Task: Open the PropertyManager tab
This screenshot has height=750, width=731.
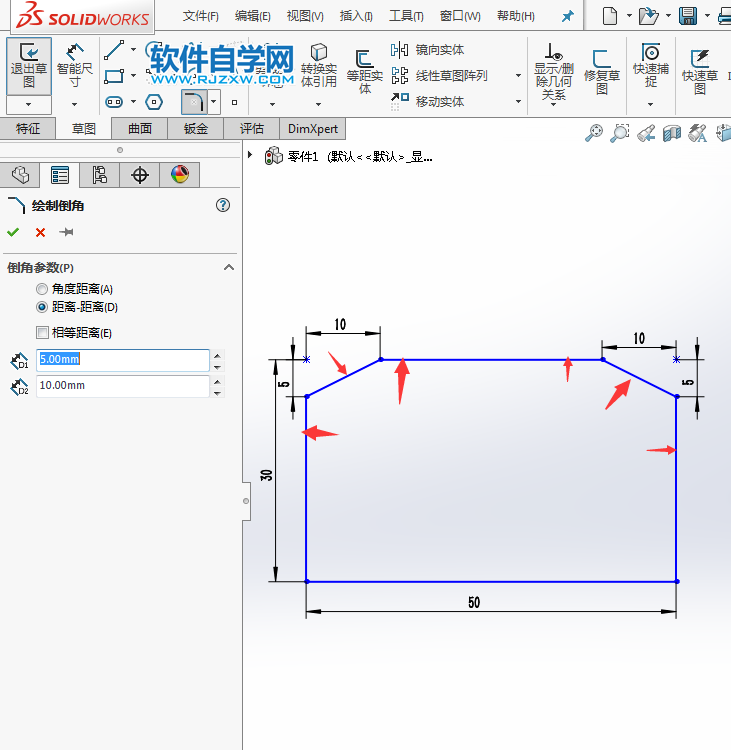Action: (x=60, y=175)
